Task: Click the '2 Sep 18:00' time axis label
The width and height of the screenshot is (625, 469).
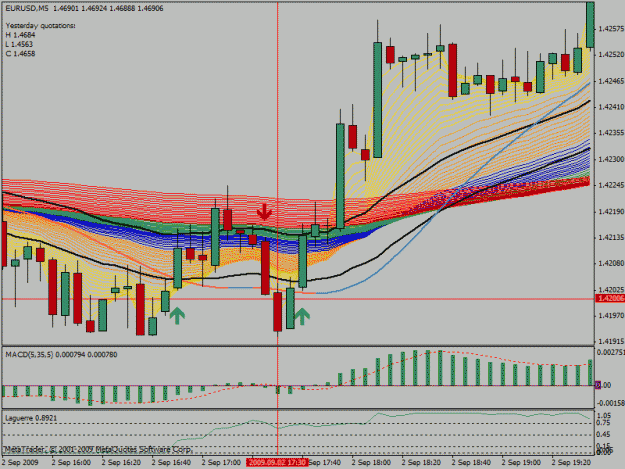Action: tap(371, 463)
